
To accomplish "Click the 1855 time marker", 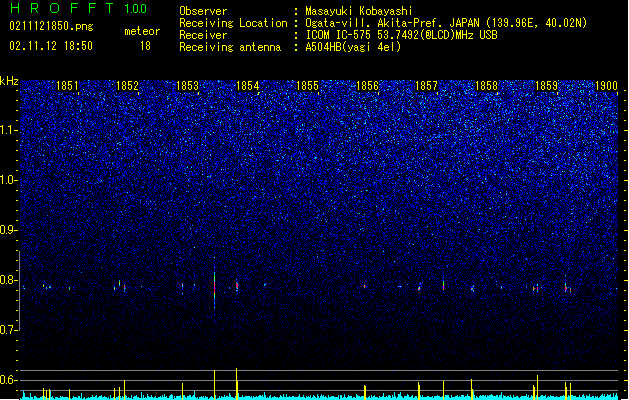I will pos(307,86).
